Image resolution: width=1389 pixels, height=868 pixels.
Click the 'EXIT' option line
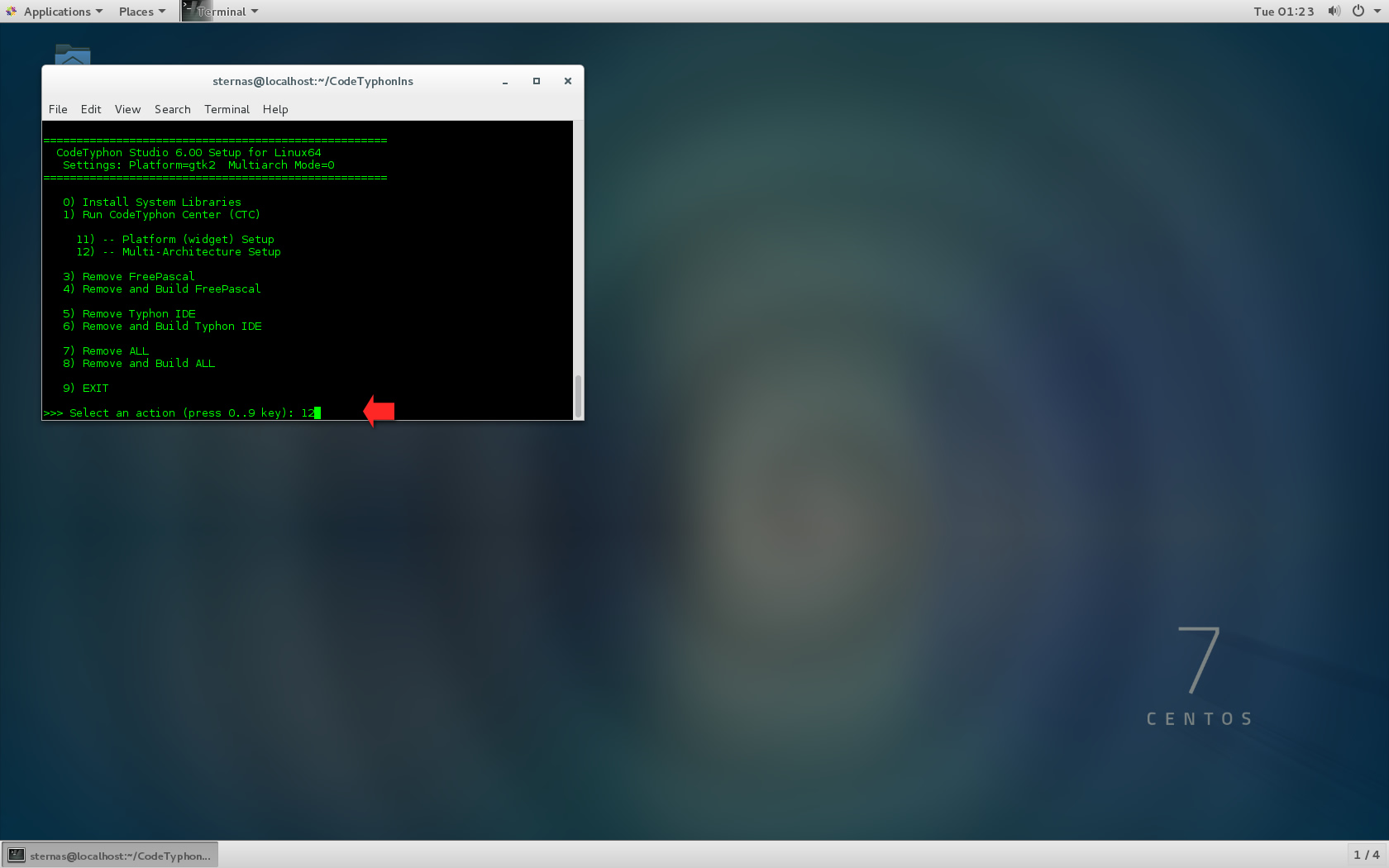coord(86,388)
